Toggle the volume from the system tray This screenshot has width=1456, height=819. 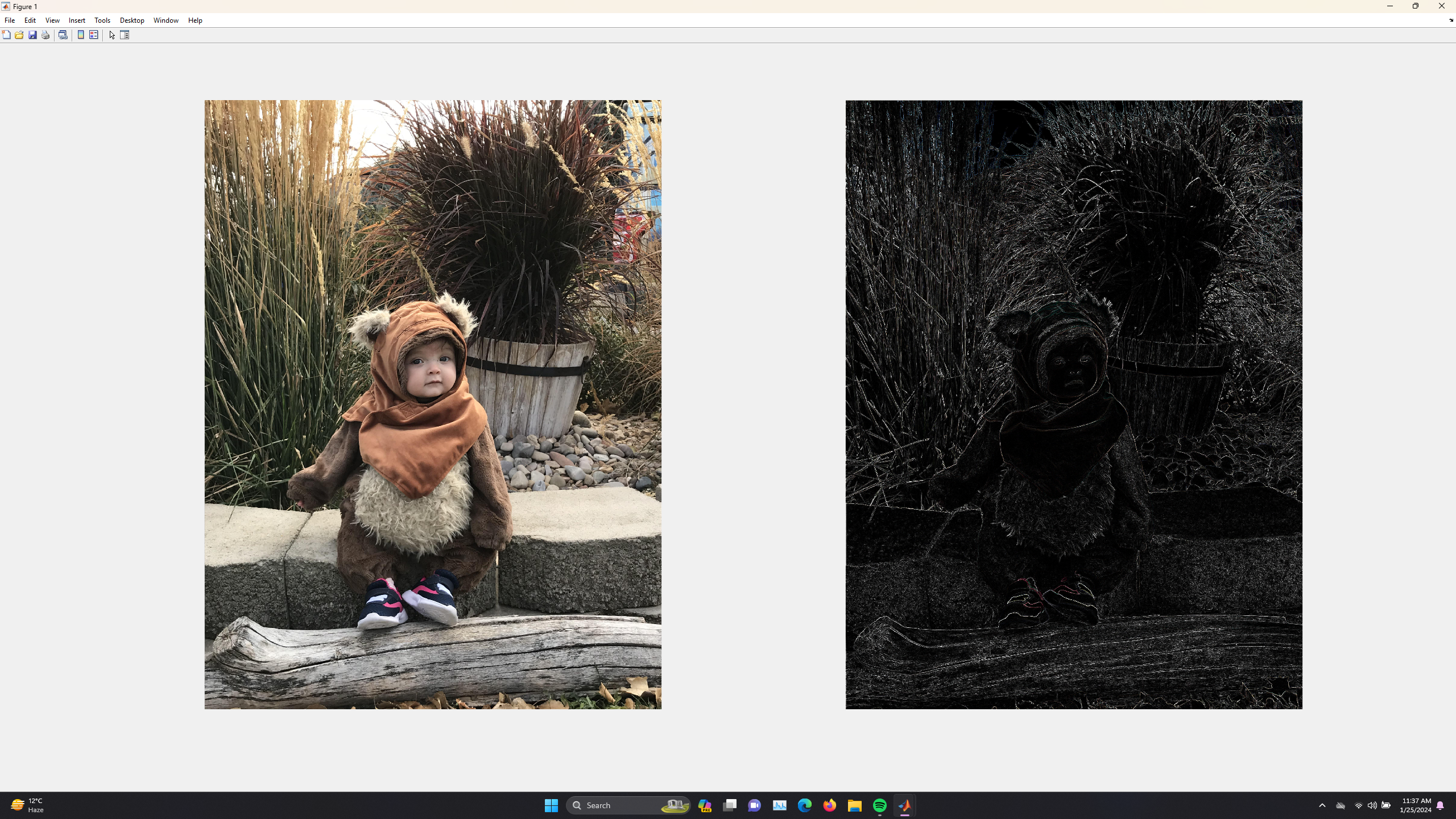1371,806
